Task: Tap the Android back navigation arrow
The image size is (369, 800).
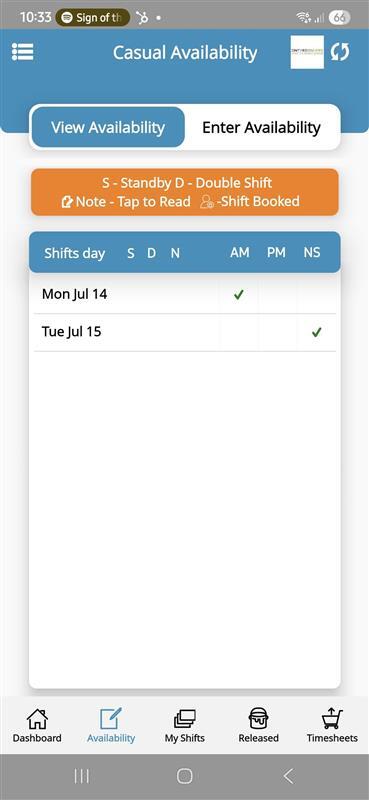Action: tap(288, 776)
